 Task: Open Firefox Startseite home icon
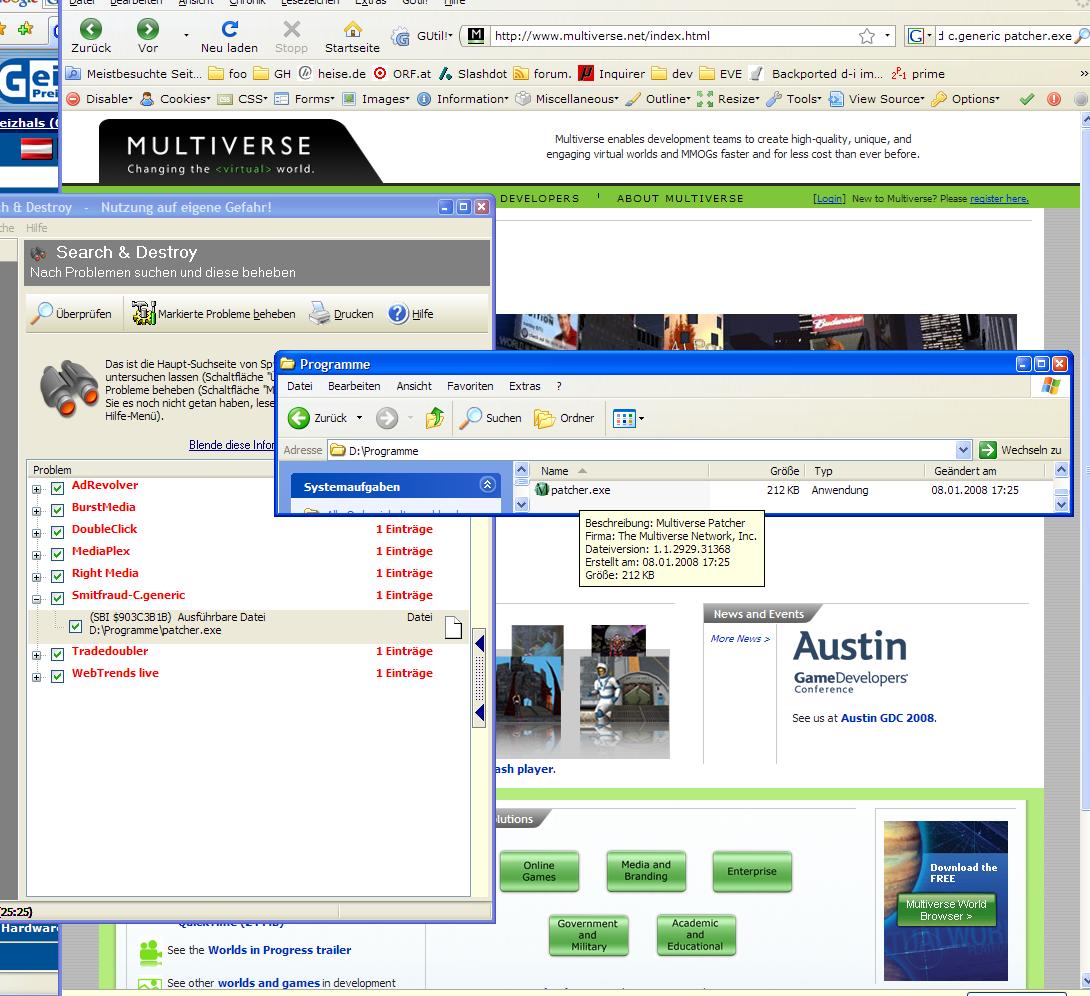[352, 29]
